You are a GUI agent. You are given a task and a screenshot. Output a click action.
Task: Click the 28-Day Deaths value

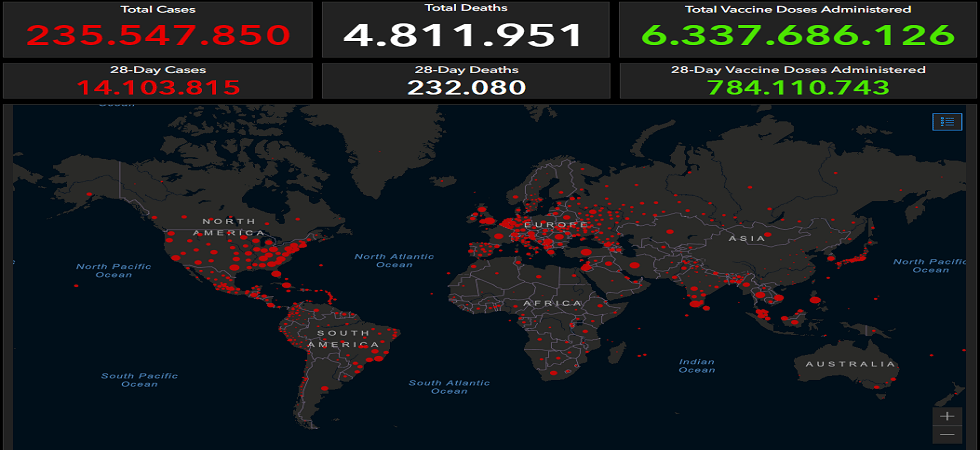point(464,87)
